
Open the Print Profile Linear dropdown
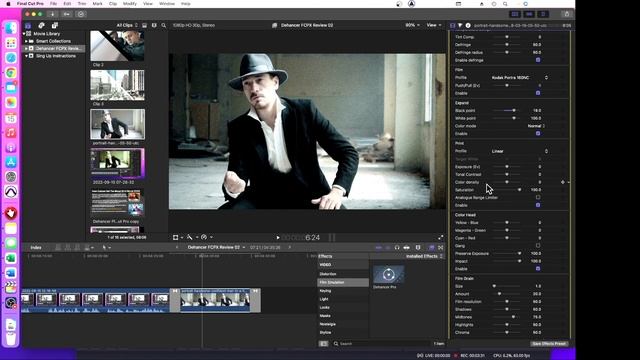click(519, 151)
